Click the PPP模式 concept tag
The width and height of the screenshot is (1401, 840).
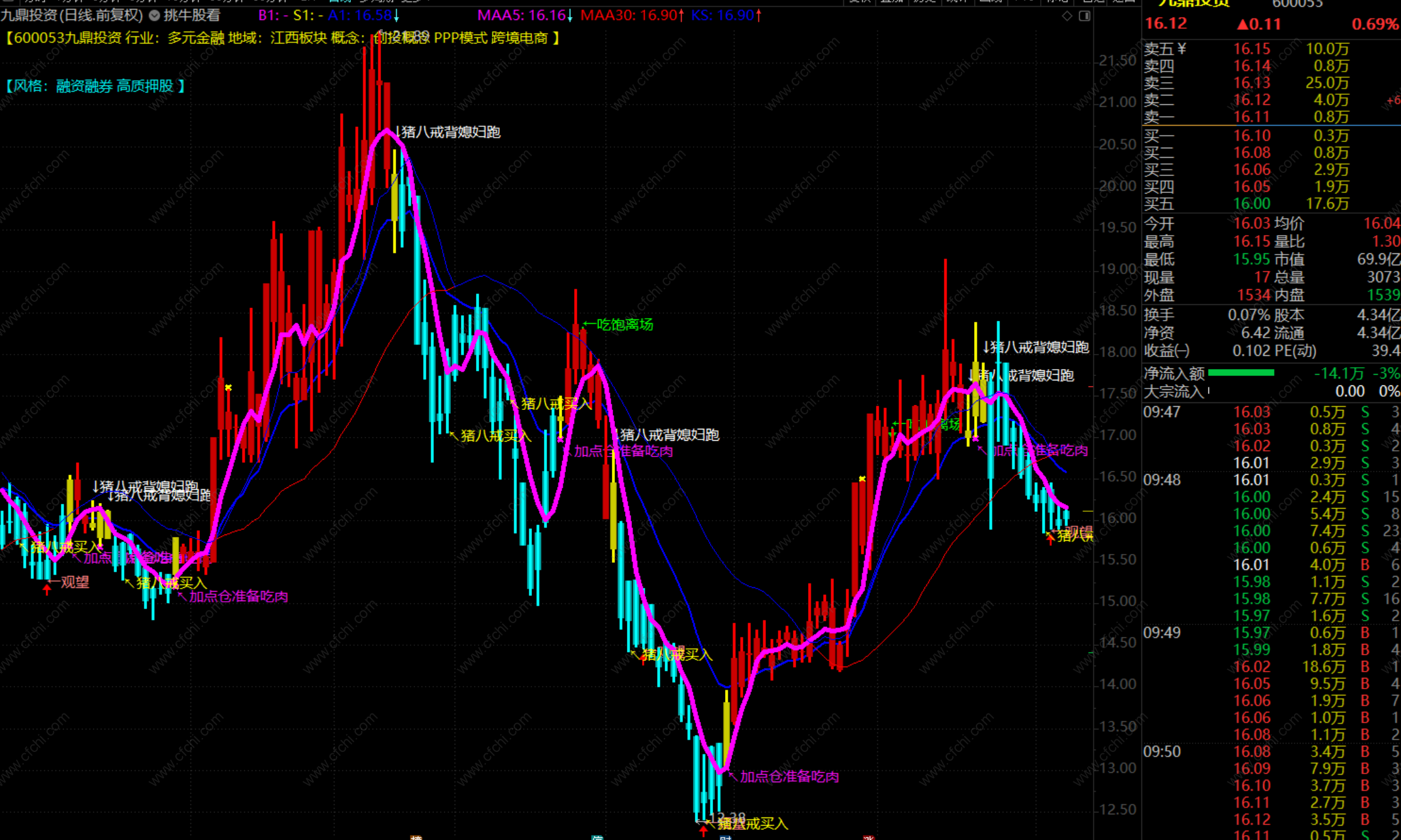460,38
